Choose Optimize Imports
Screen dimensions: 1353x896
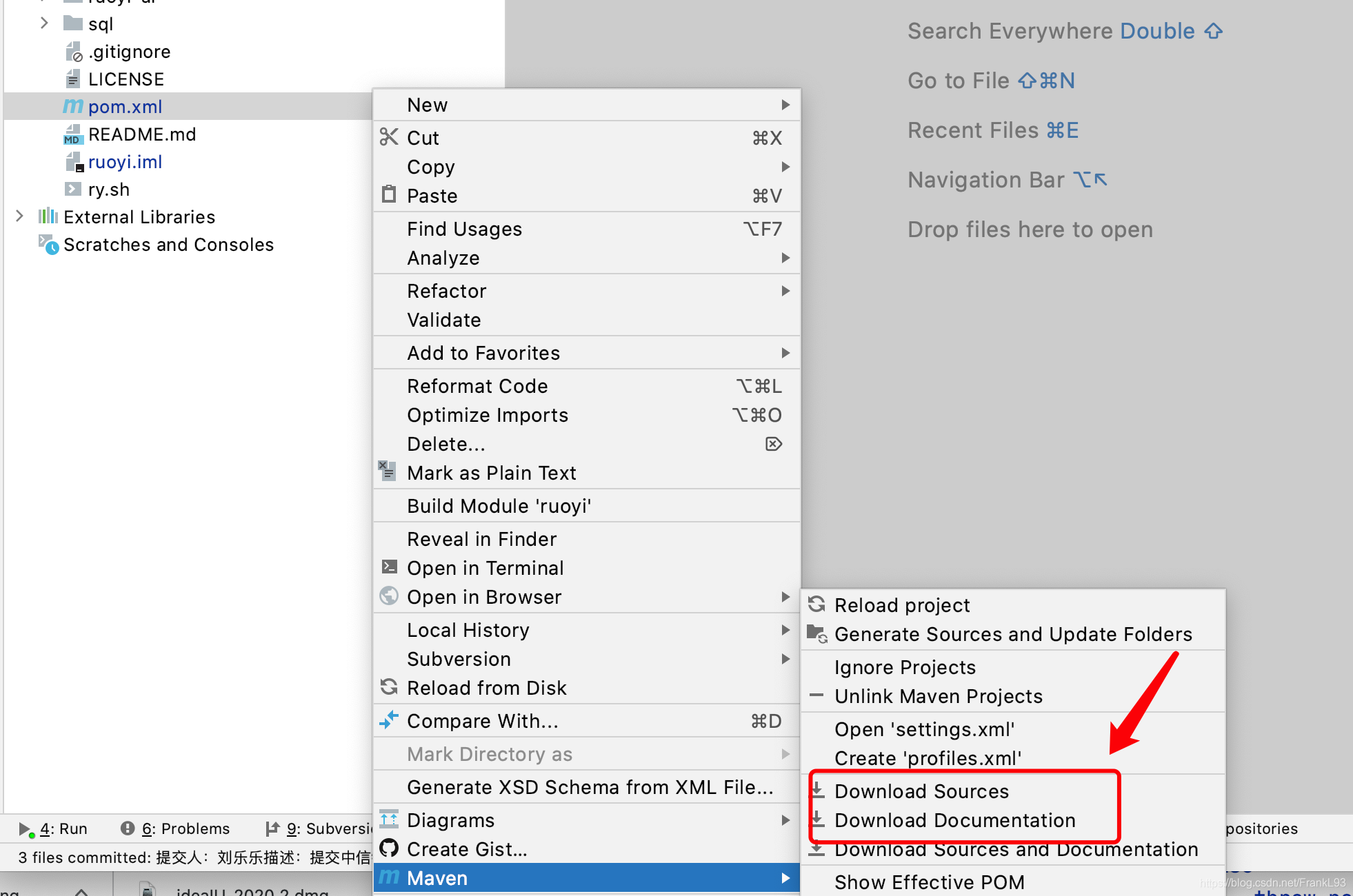587,415
